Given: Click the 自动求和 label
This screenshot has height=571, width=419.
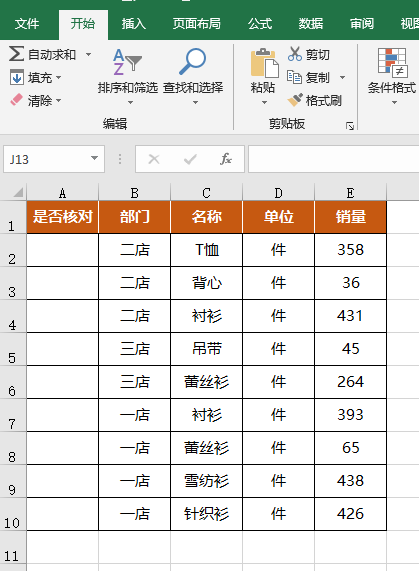Looking at the screenshot, I should (x=52, y=55).
